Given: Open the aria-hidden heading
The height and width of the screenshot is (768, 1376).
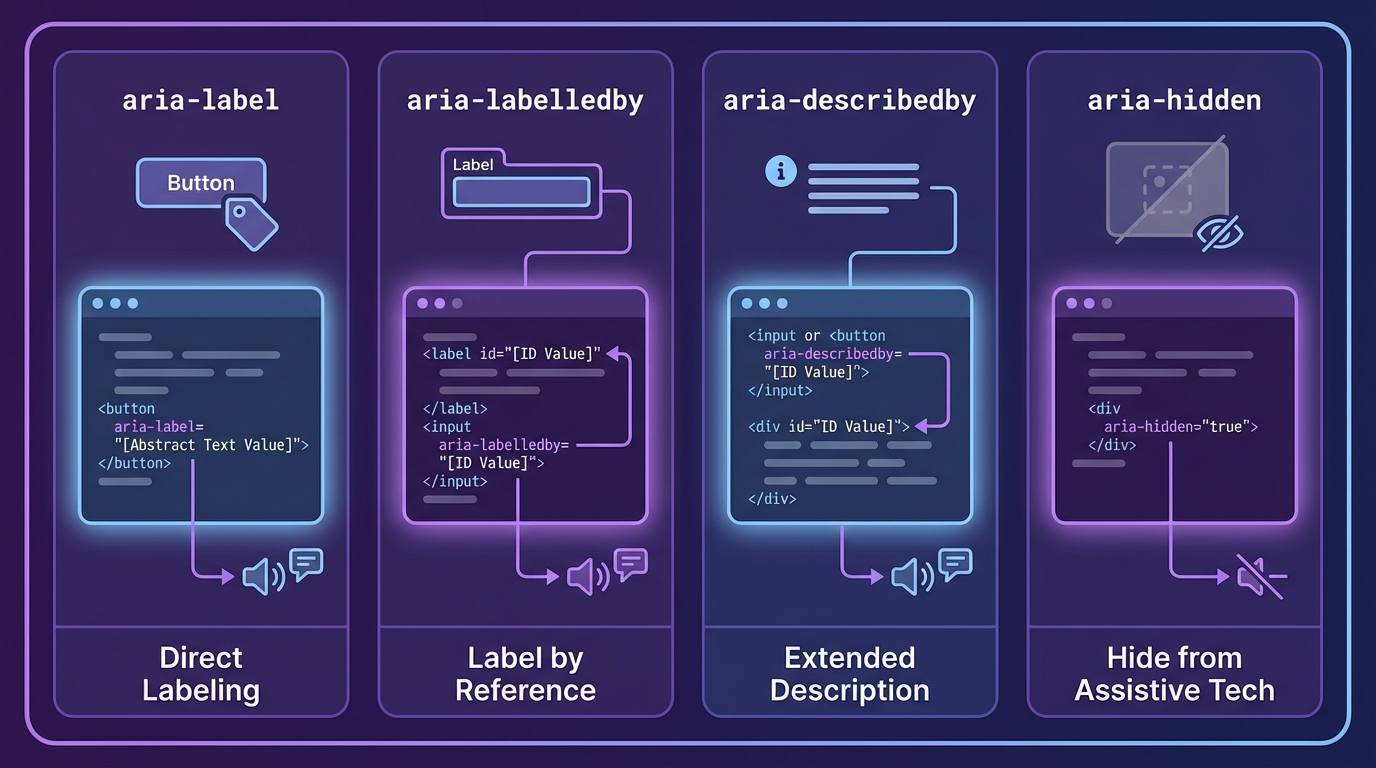Looking at the screenshot, I should click(1174, 100).
